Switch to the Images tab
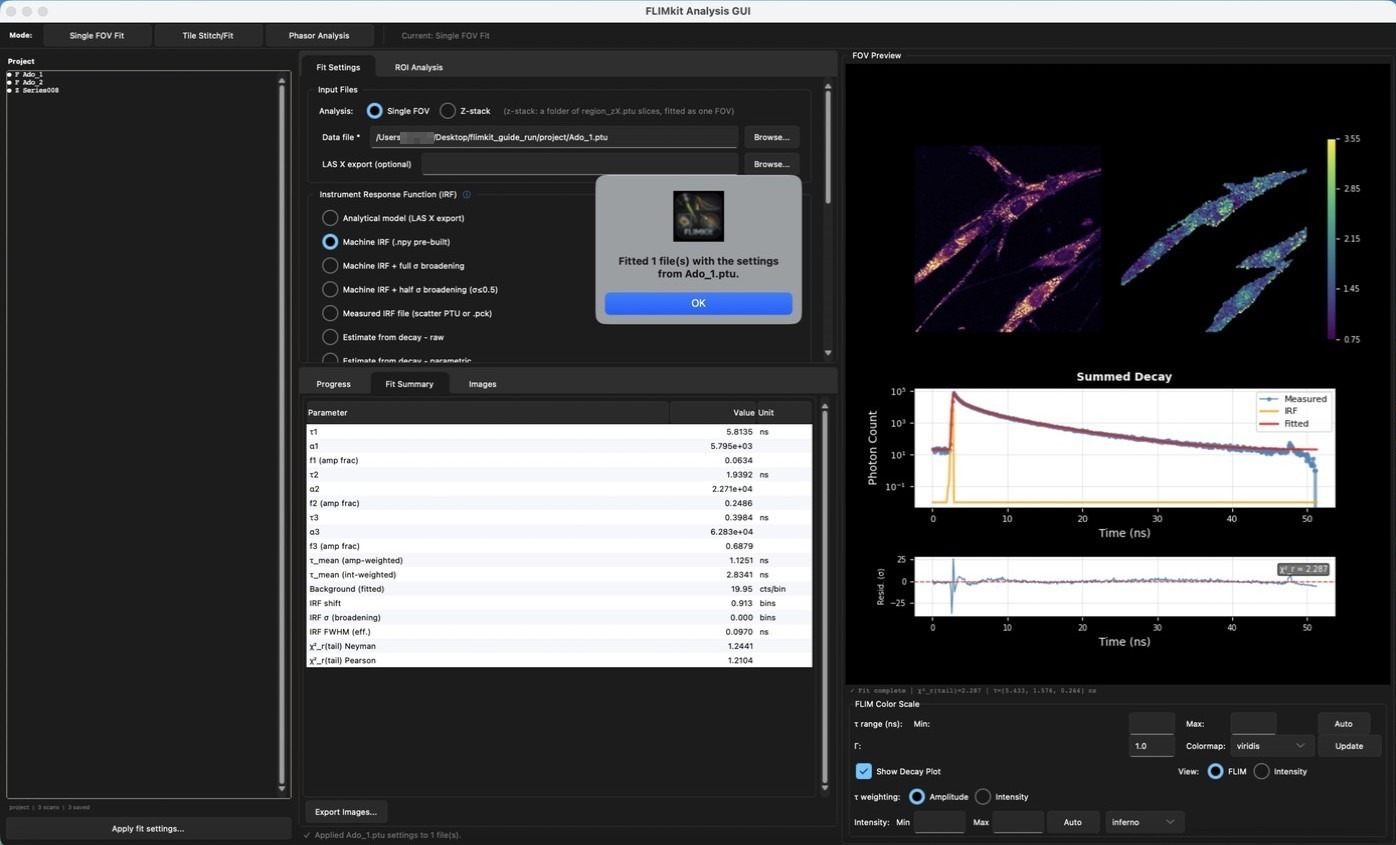 click(482, 384)
